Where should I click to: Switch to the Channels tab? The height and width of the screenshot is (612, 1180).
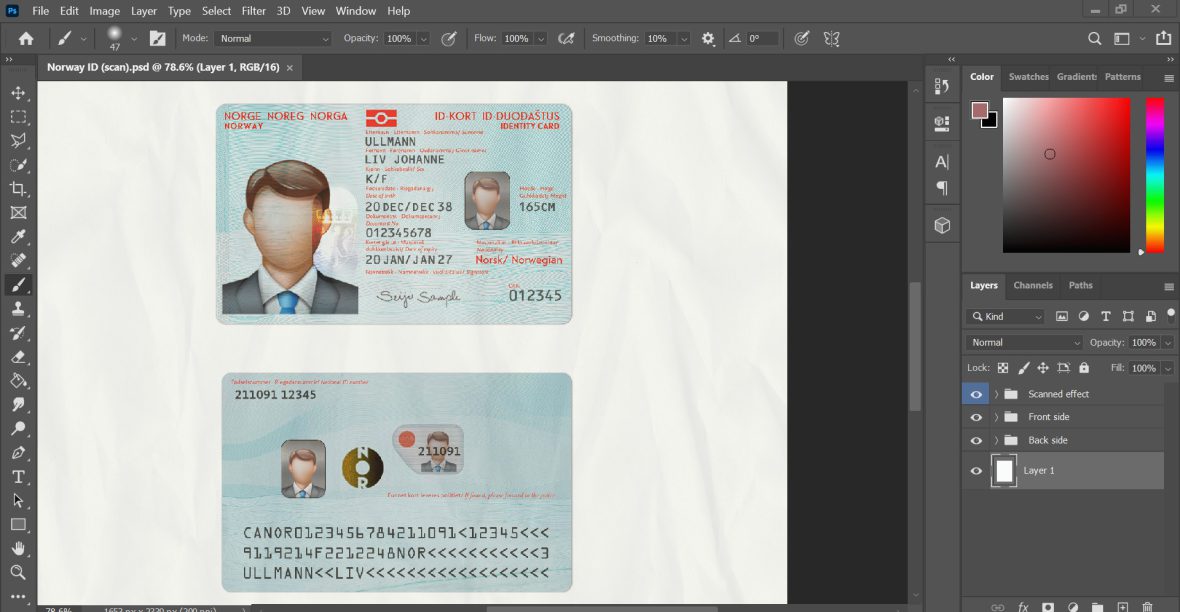(1033, 285)
